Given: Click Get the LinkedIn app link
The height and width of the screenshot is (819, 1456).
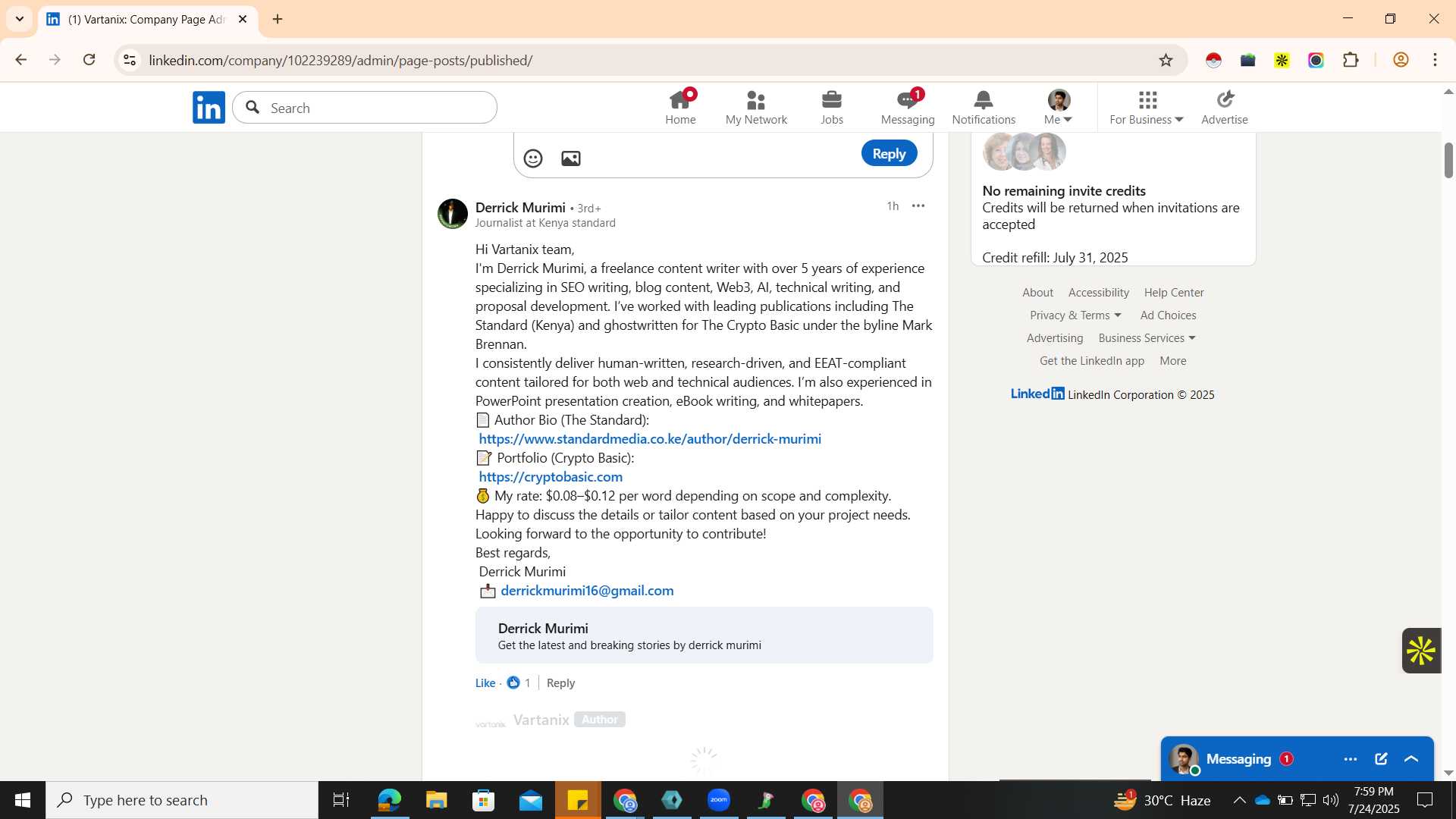Looking at the screenshot, I should click(x=1092, y=361).
